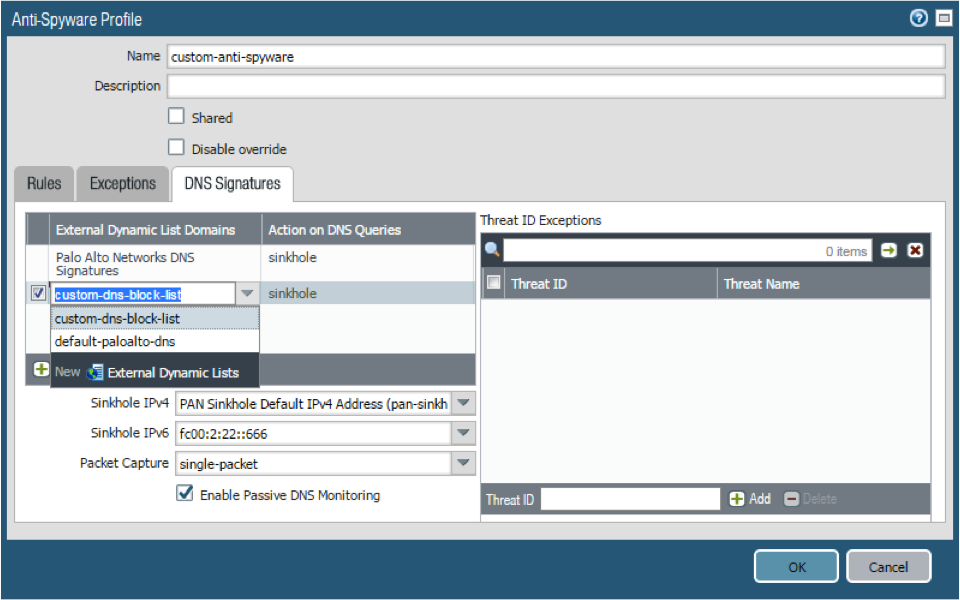
Task: Expand the Packet Capture dropdown arrow
Action: point(463,463)
